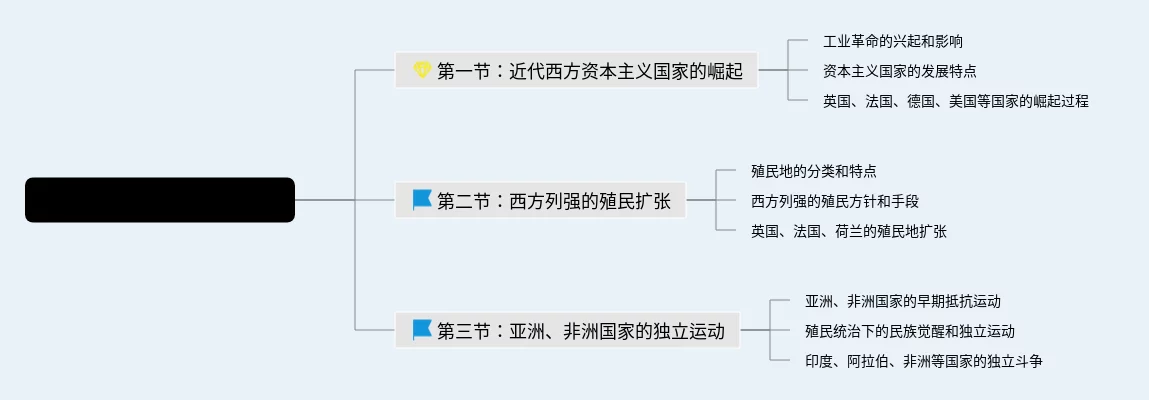Select subtopic 英国、法国、荷兰的殖民地扩张
Screen dimensions: 1149x400
click(849, 232)
